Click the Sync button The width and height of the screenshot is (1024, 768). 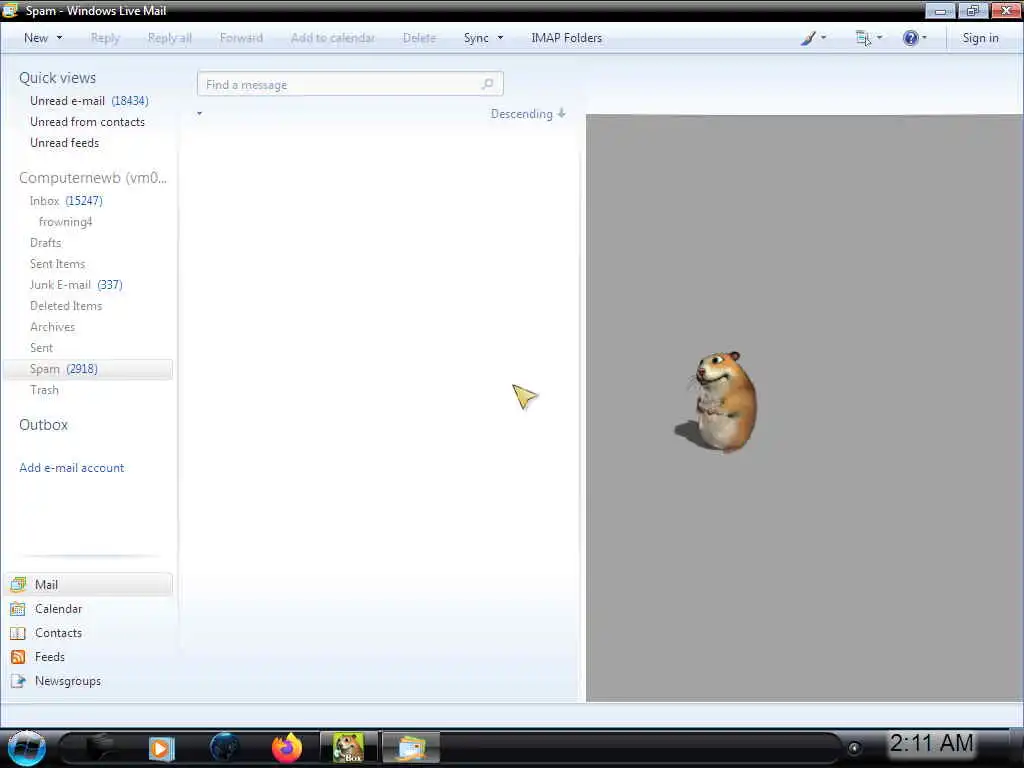476,38
